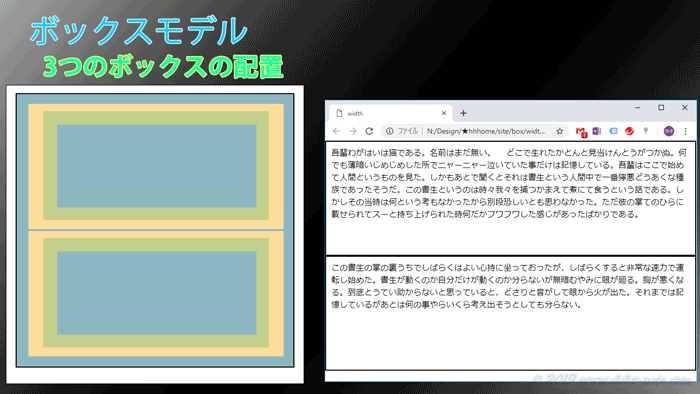Reload the width page

click(369, 131)
